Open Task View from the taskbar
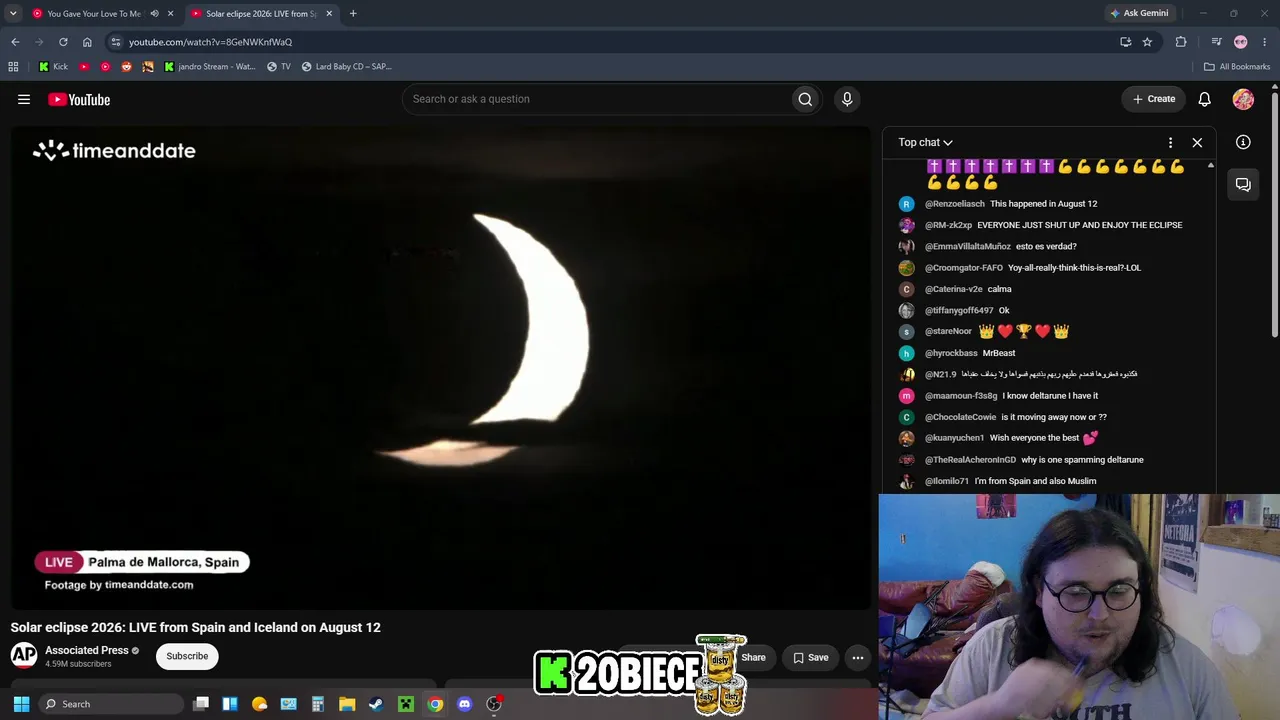This screenshot has height=720, width=1280. (201, 704)
